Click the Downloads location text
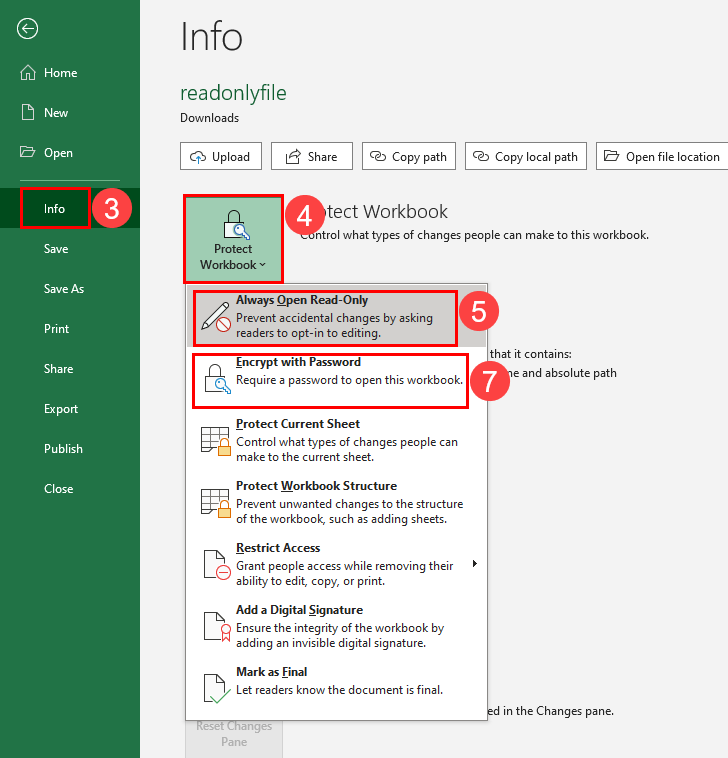 209,118
